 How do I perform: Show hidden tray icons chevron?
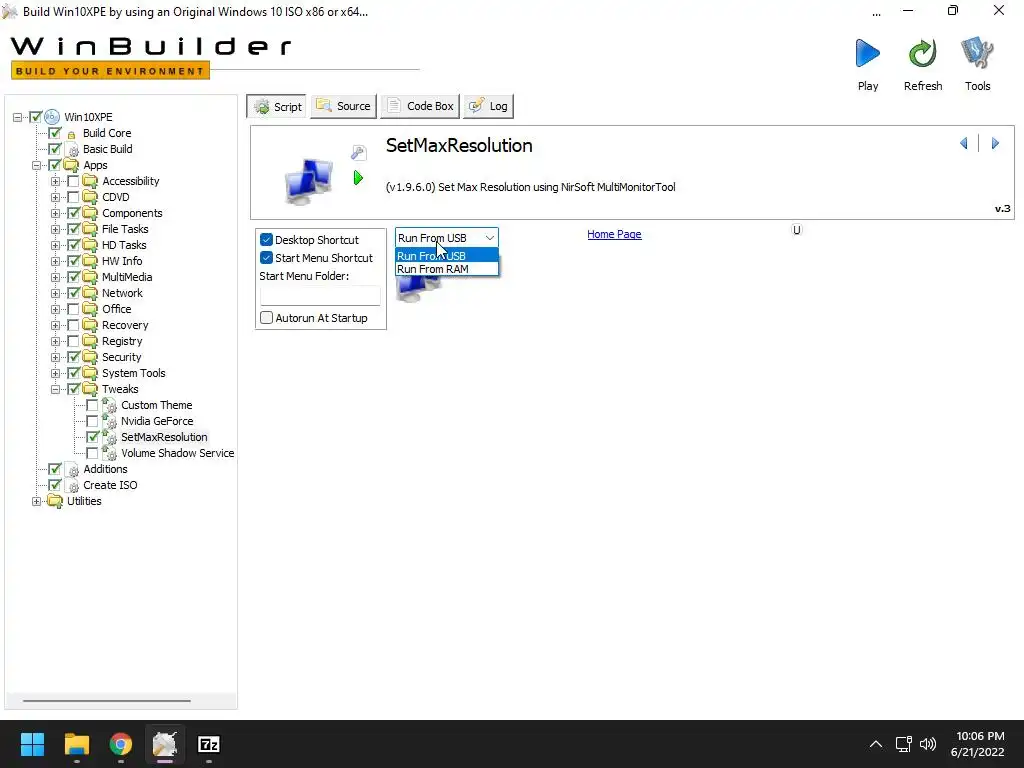[876, 744]
